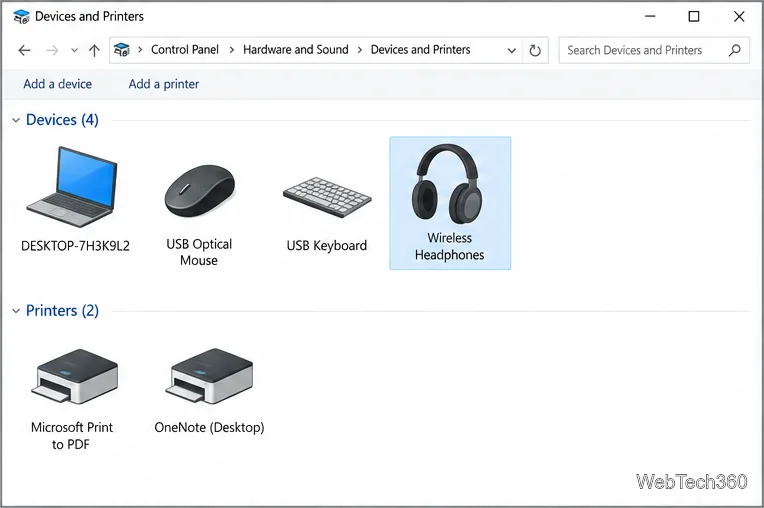Click the Forward arrow navigation button
Viewport: 764px width, 508px height.
[x=52, y=50]
